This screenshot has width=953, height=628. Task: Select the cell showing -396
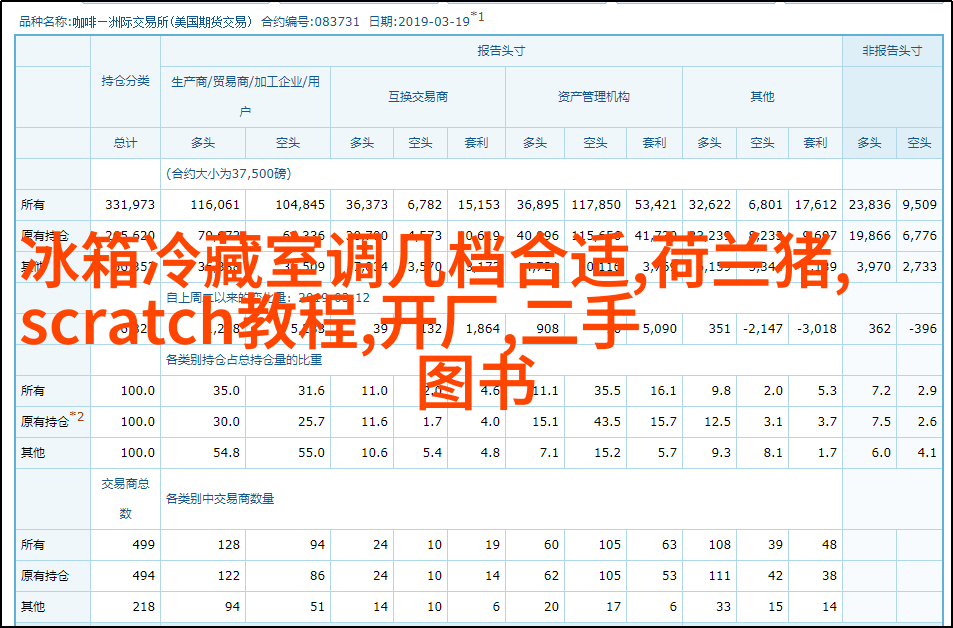coord(923,328)
